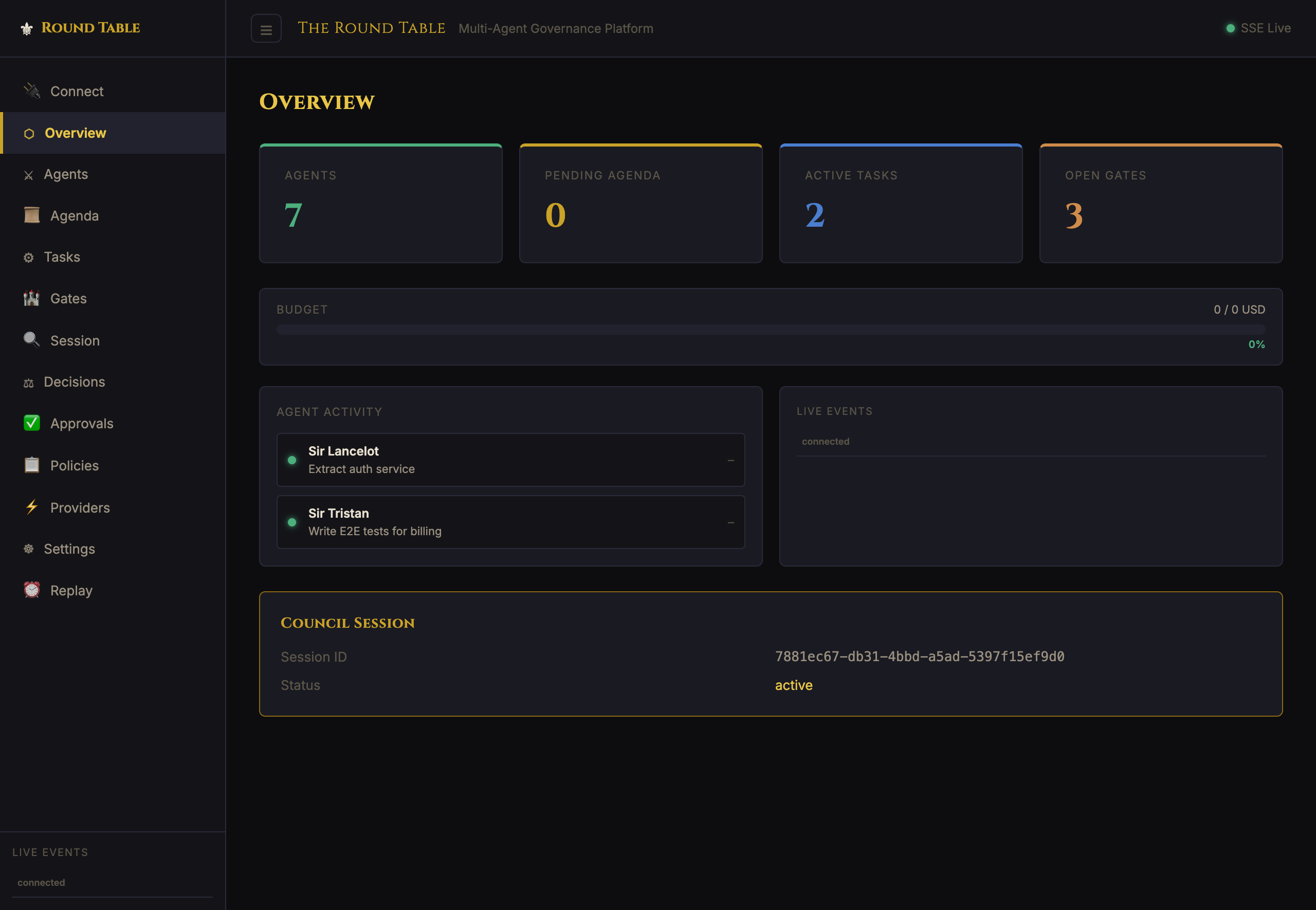Click the Gates castle icon
The image size is (1316, 910).
32,298
